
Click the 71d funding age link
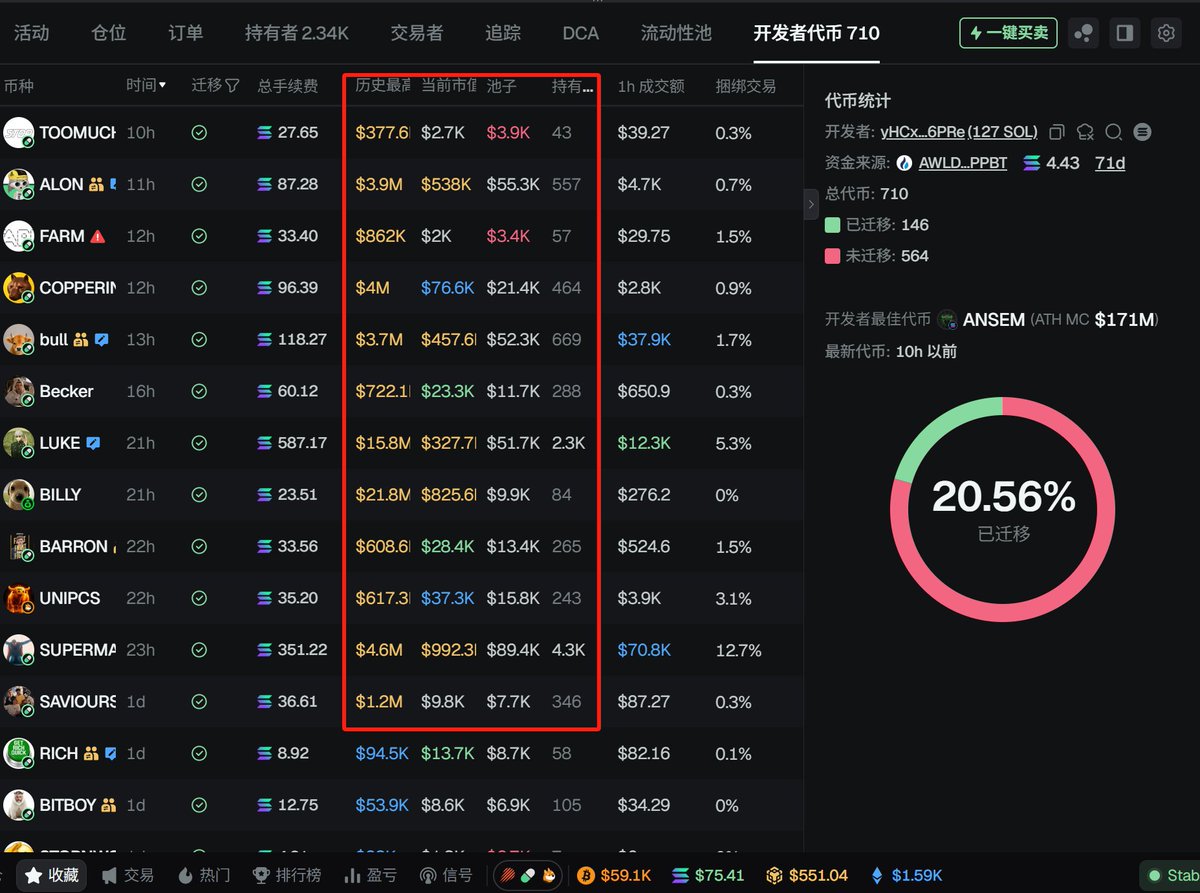[1110, 163]
